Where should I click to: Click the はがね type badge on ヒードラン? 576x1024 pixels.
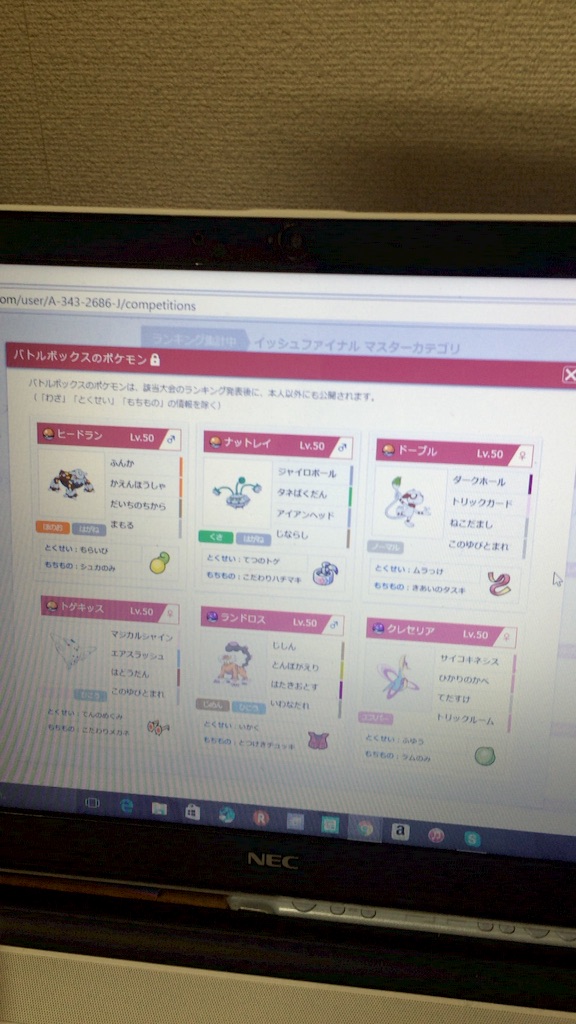click(x=89, y=528)
